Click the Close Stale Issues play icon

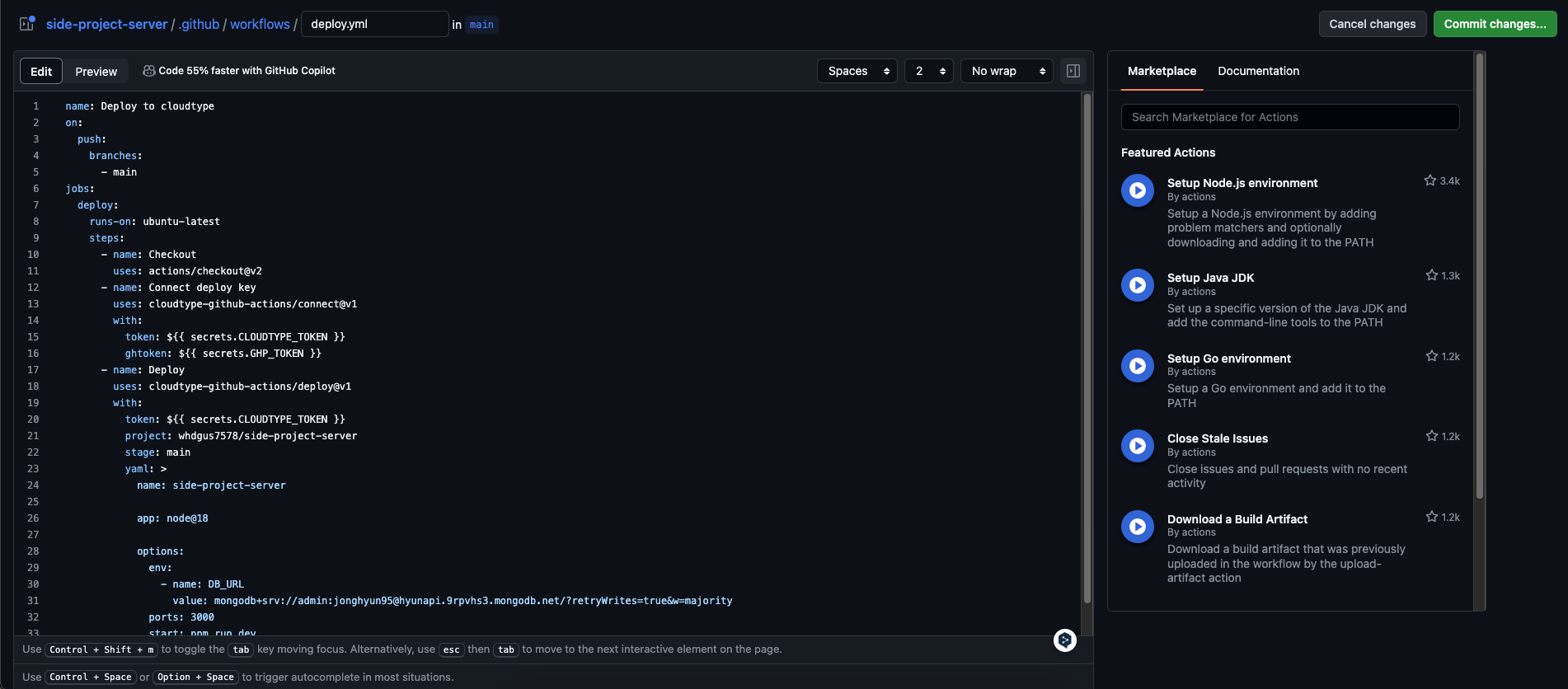point(1138,446)
